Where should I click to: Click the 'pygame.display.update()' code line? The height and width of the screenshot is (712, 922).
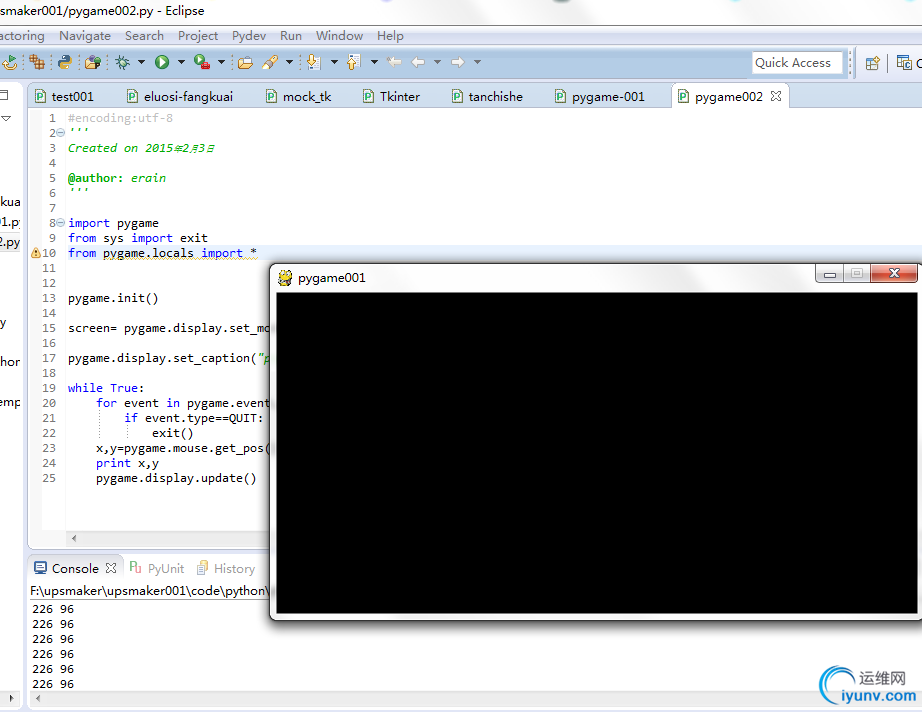click(176, 478)
